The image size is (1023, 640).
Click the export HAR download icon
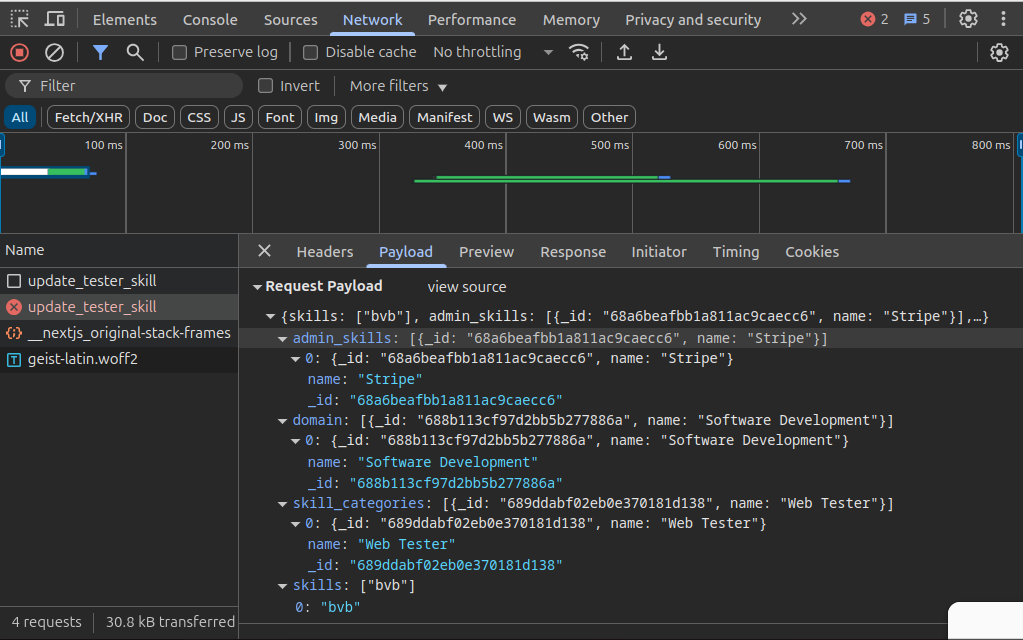tap(659, 52)
